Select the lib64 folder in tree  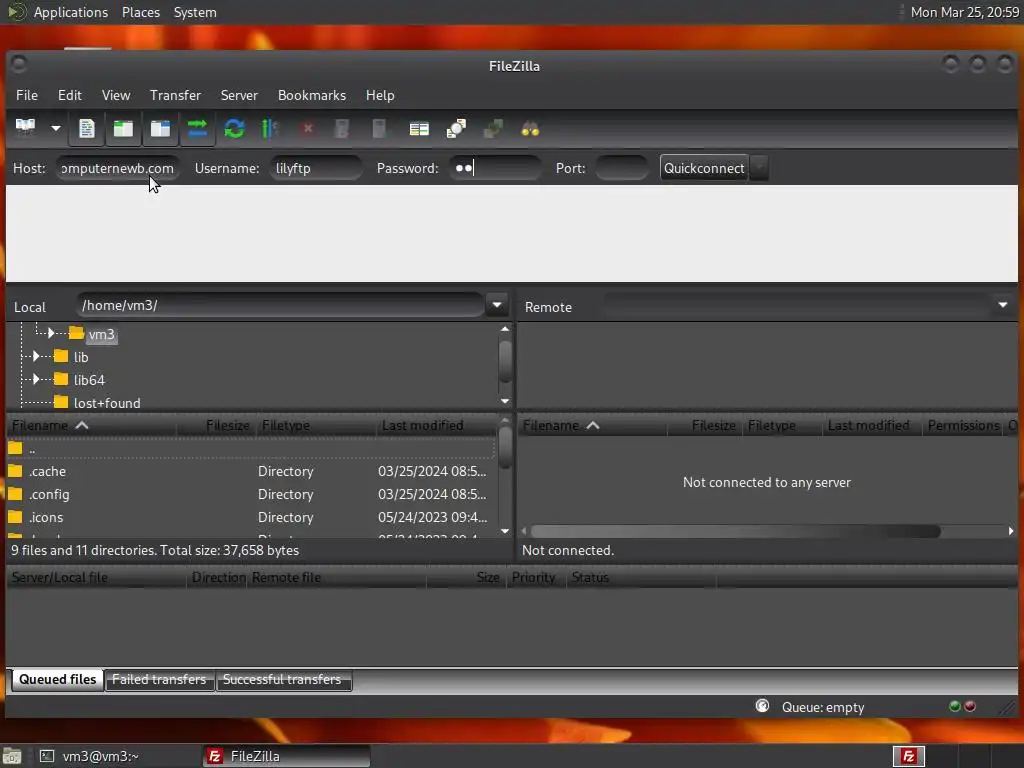pyautogui.click(x=89, y=380)
